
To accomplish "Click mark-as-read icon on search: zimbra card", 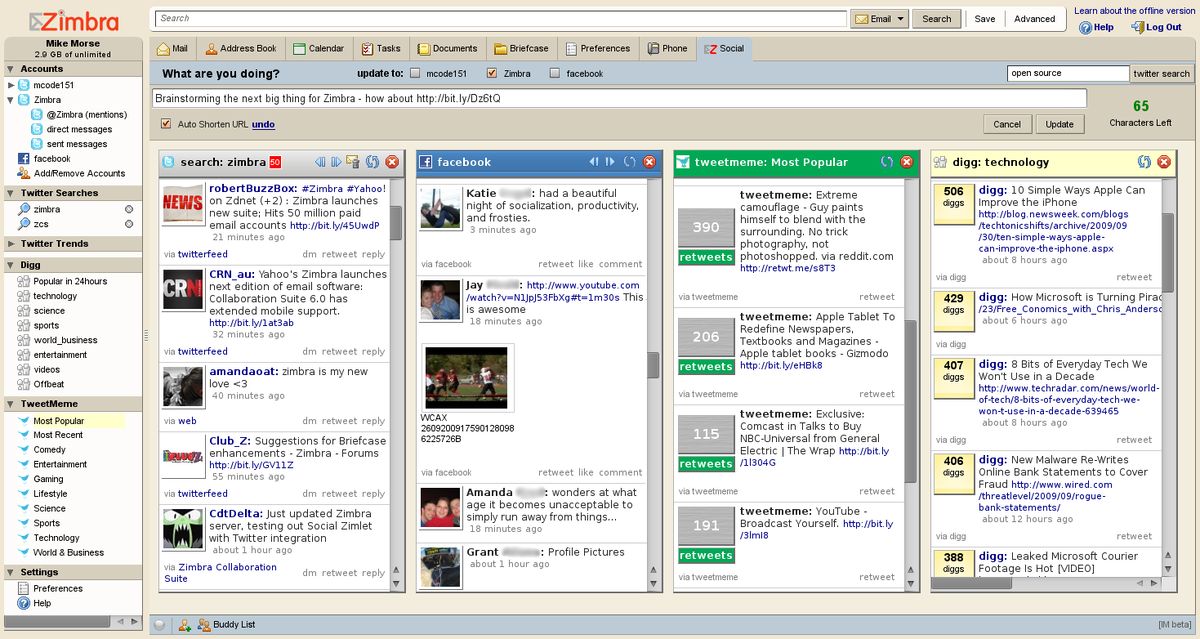I will click(x=353, y=162).
